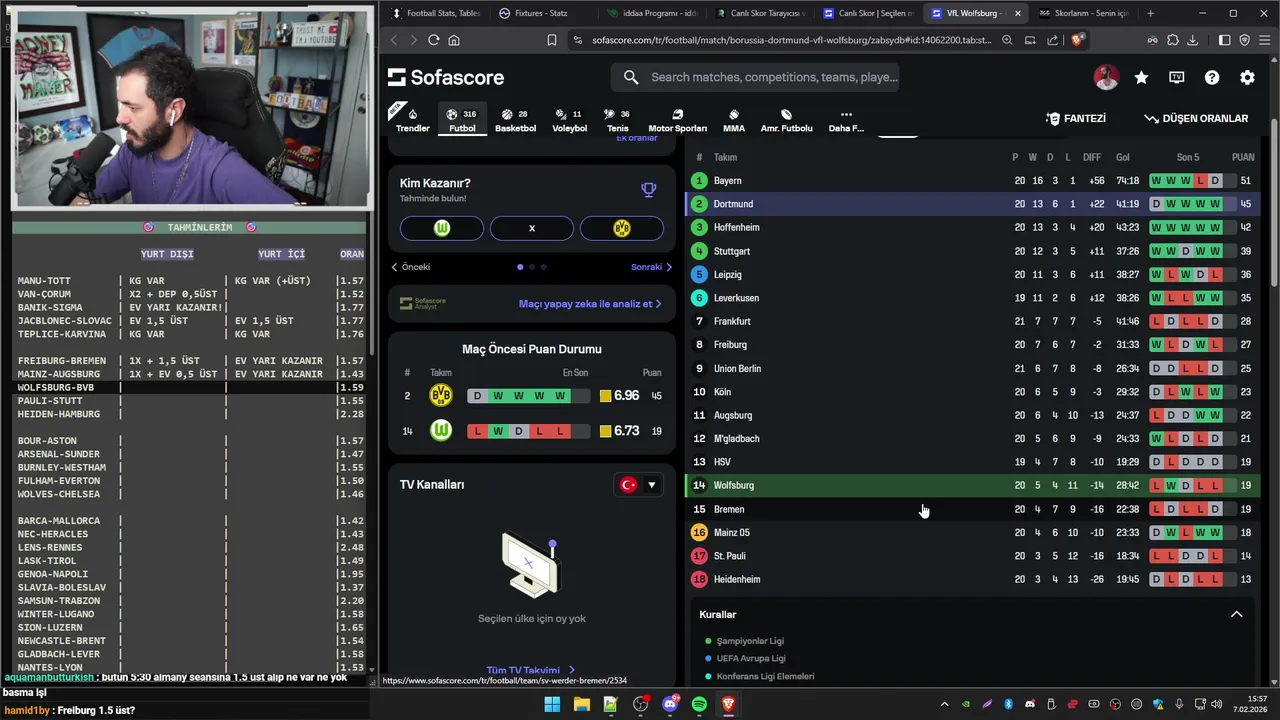
Task: Select the Voleybol sport icon
Action: pyautogui.click(x=569, y=120)
